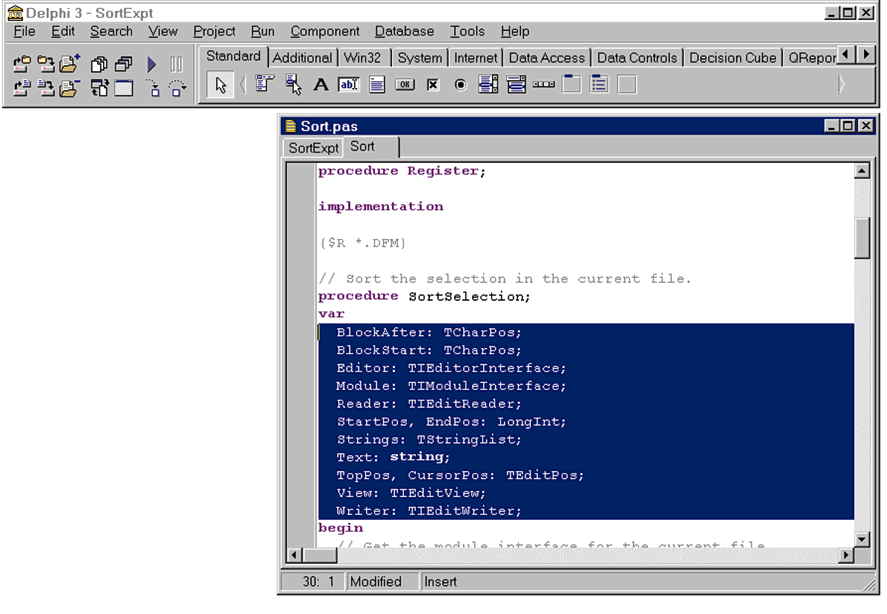The image size is (887, 614).
Task: Click the scroll-right arrow of horizontal scrollbar
Action: click(x=845, y=555)
